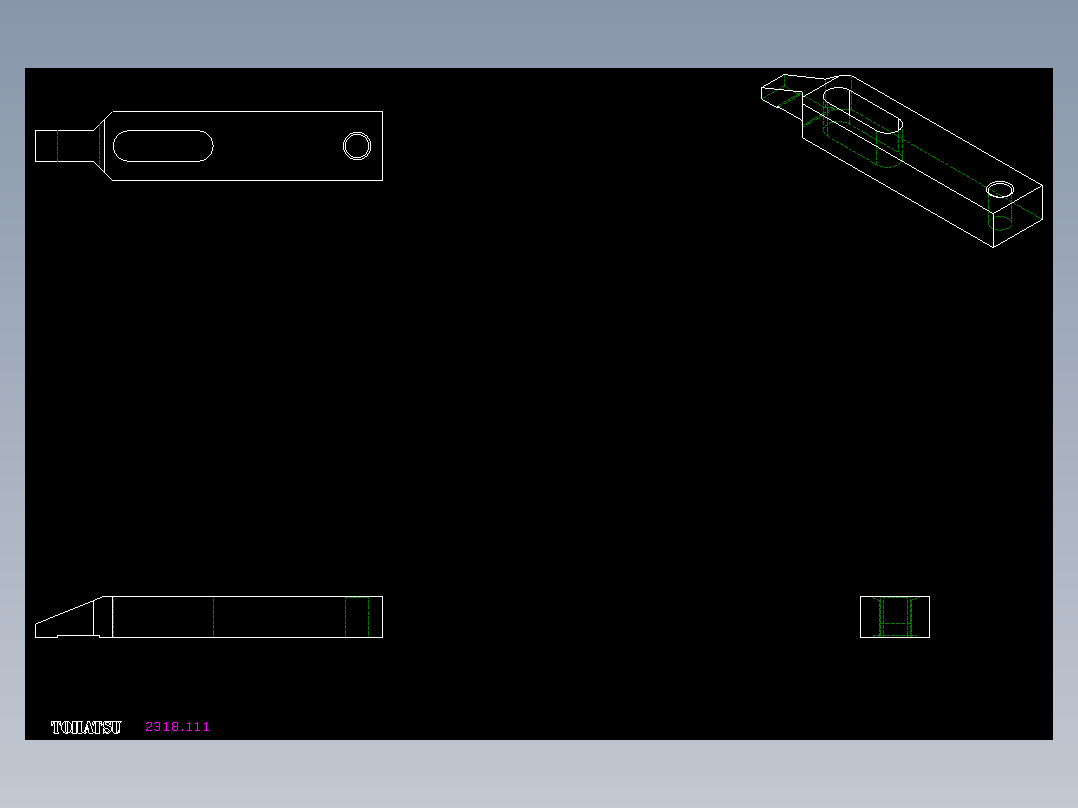Viewport: 1078px width, 808px height.
Task: Click the circular hole in the isometric view
Action: pyautogui.click(x=1000, y=189)
